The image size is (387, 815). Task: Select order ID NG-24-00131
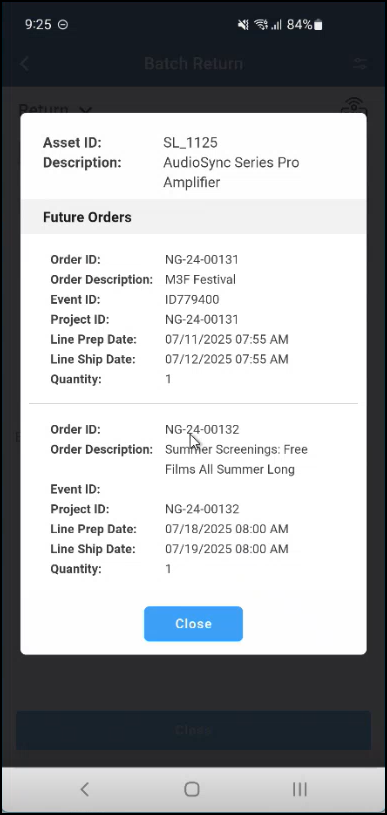pos(202,259)
